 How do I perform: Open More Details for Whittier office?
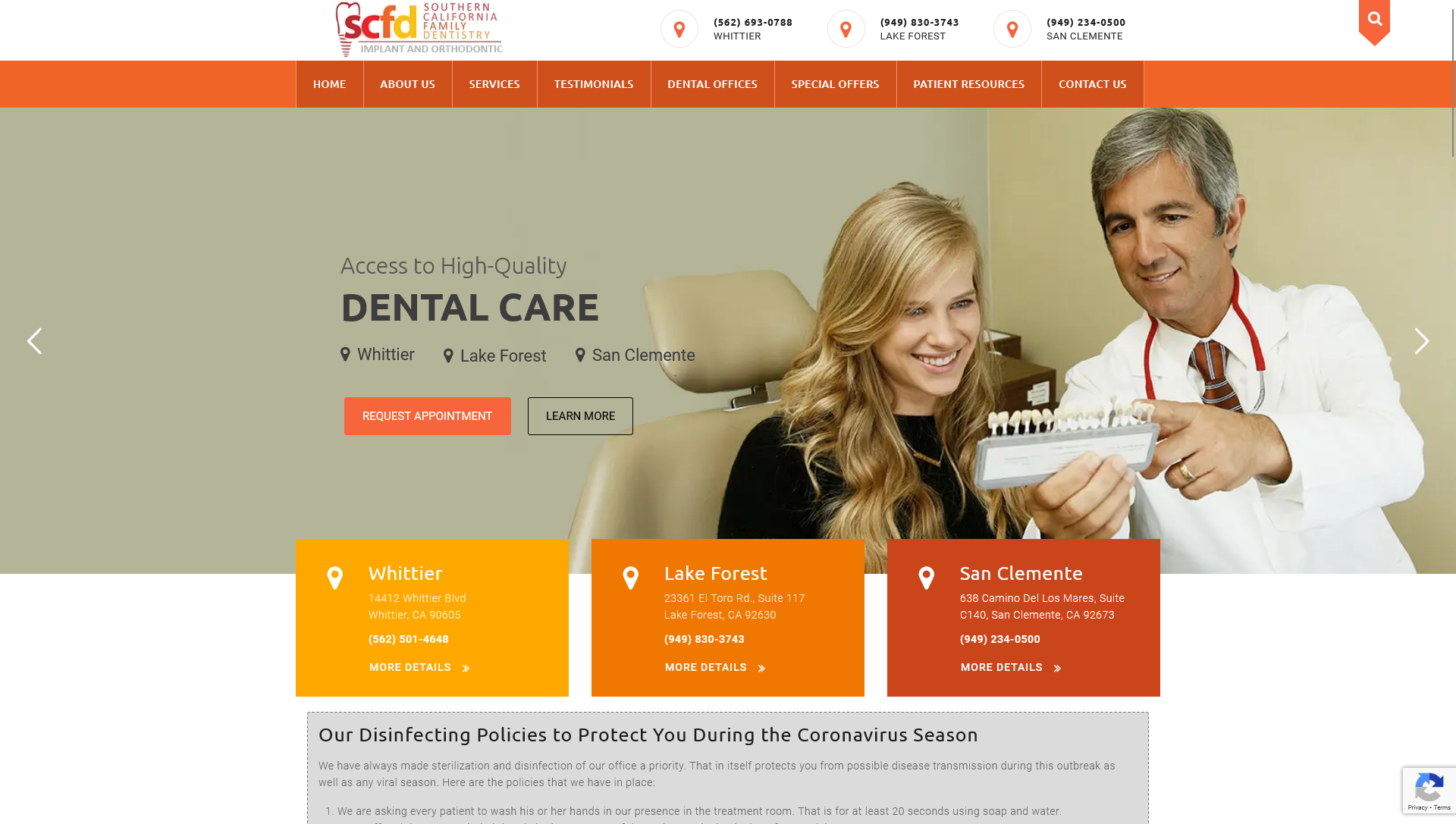(419, 668)
